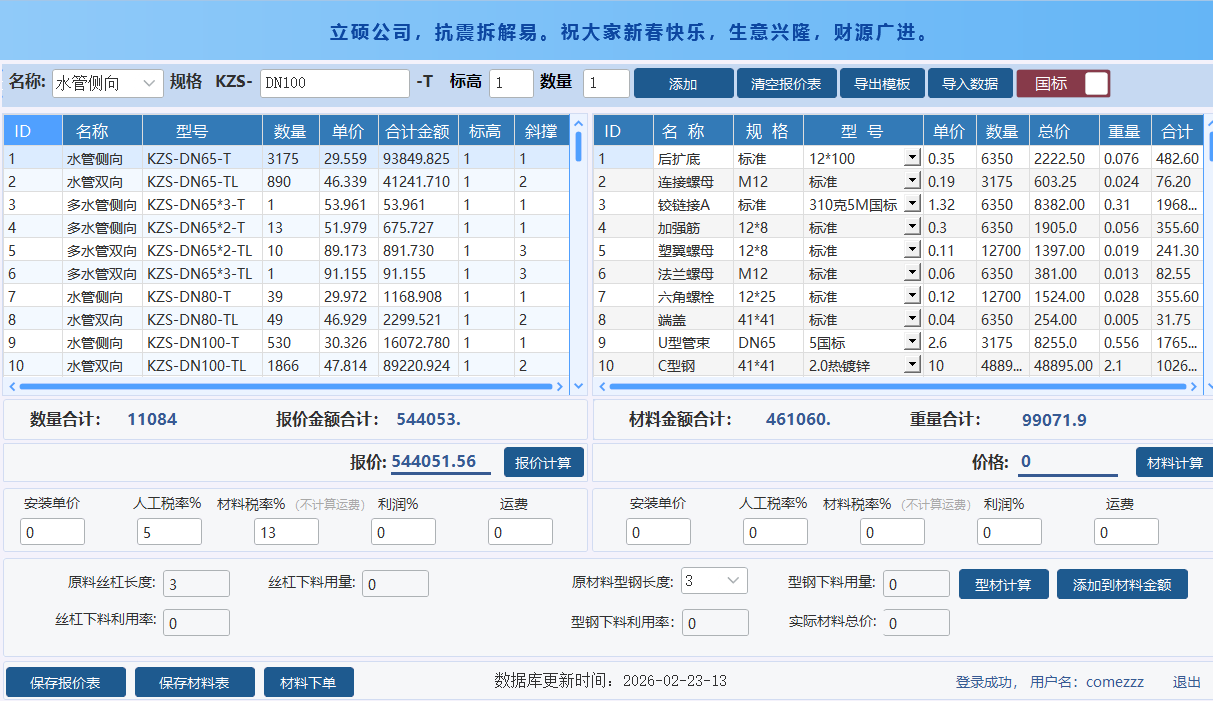Expand the 型号 dropdown in the 加强筋 row
The image size is (1213, 701).
point(911,227)
